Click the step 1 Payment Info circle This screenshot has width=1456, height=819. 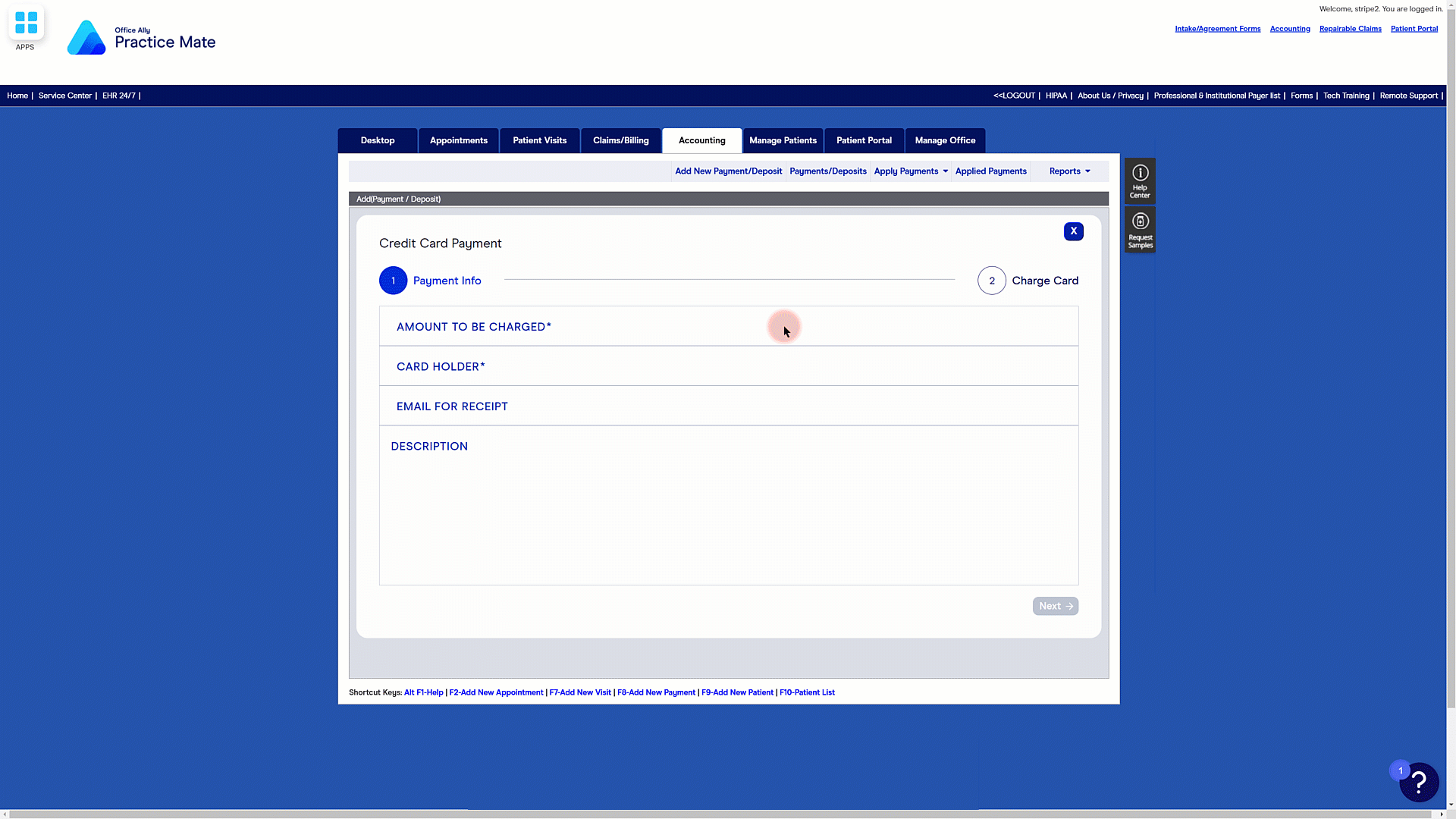393,281
